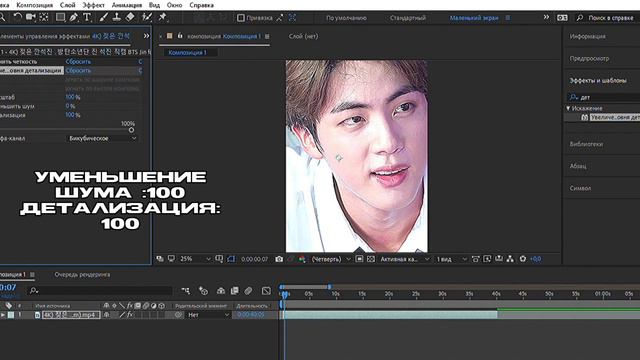This screenshot has height=360, width=640.
Task: Click the frame blending icon in timeline
Action: point(234,291)
